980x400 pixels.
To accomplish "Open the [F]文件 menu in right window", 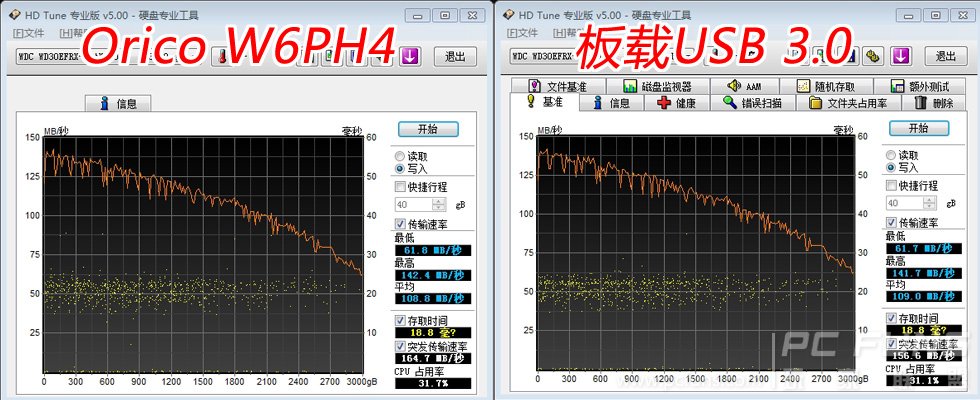I will click(522, 32).
